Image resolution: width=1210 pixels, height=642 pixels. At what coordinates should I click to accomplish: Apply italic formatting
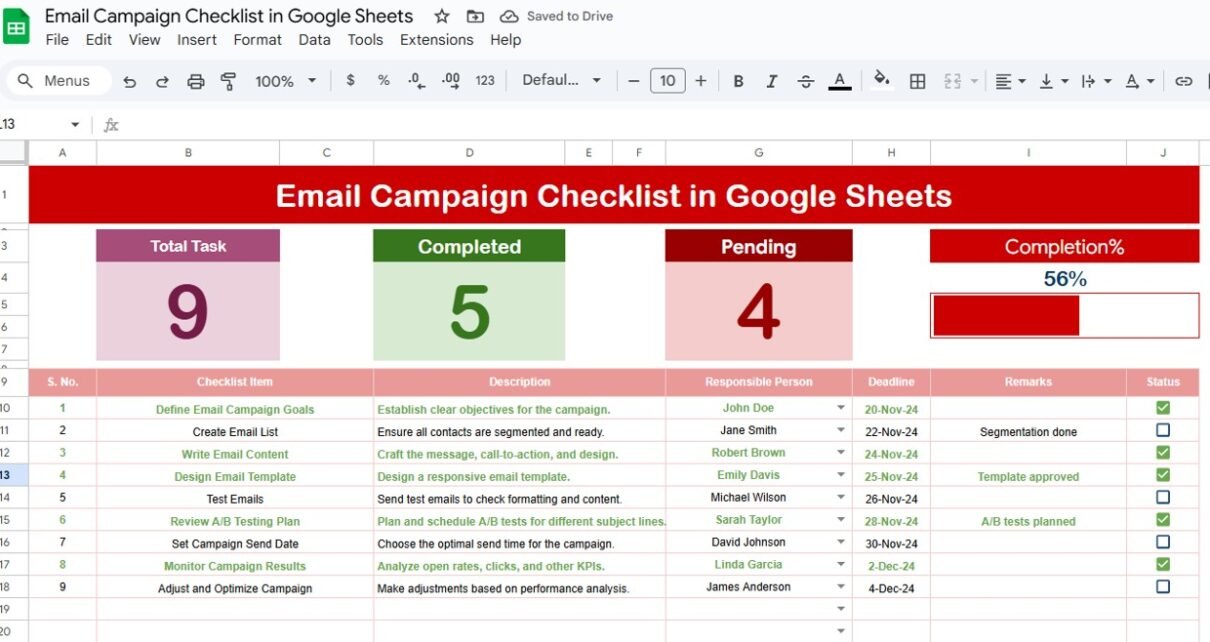point(772,81)
